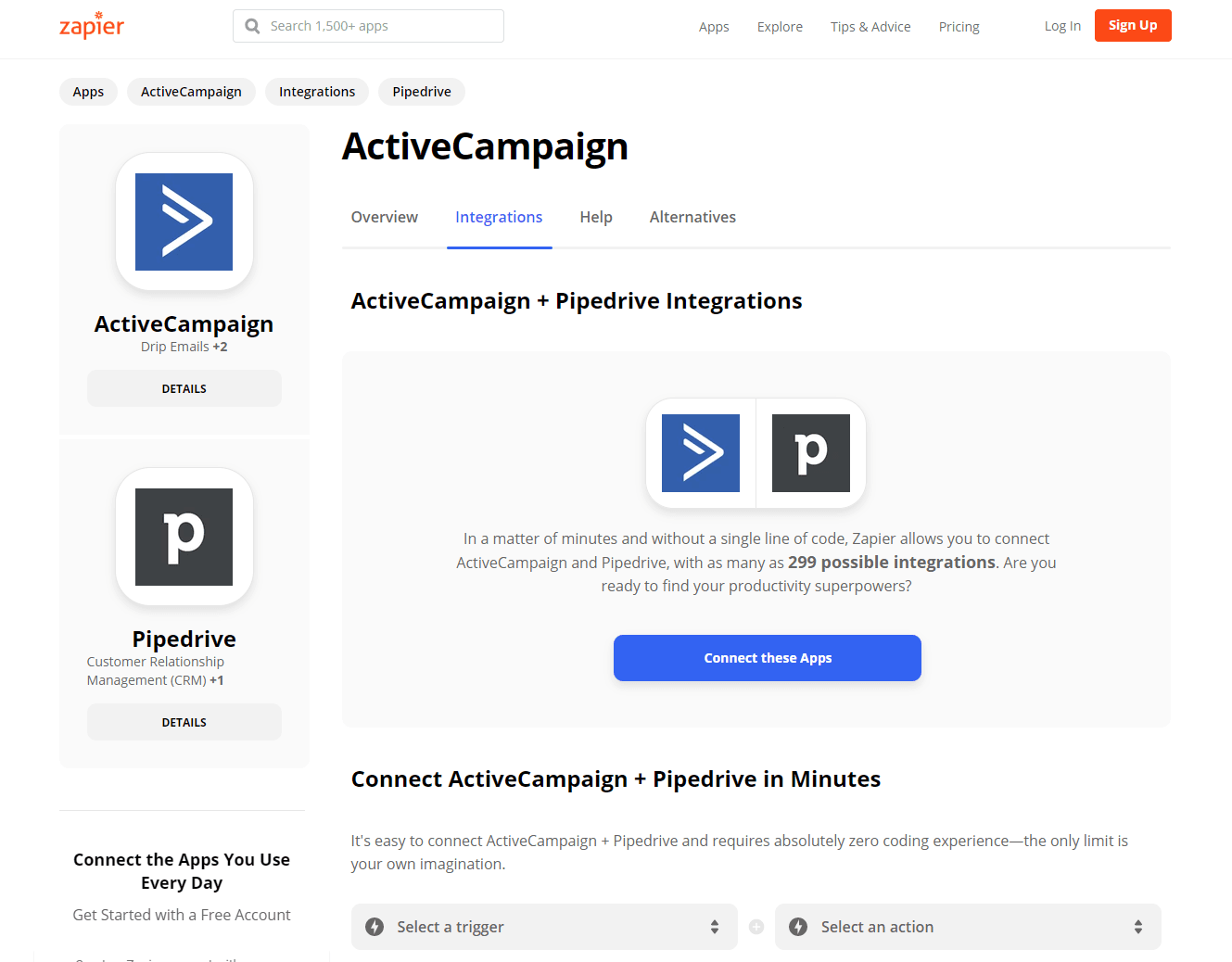The height and width of the screenshot is (962, 1232).
Task: Click the Sign Up button
Action: pyautogui.click(x=1133, y=25)
